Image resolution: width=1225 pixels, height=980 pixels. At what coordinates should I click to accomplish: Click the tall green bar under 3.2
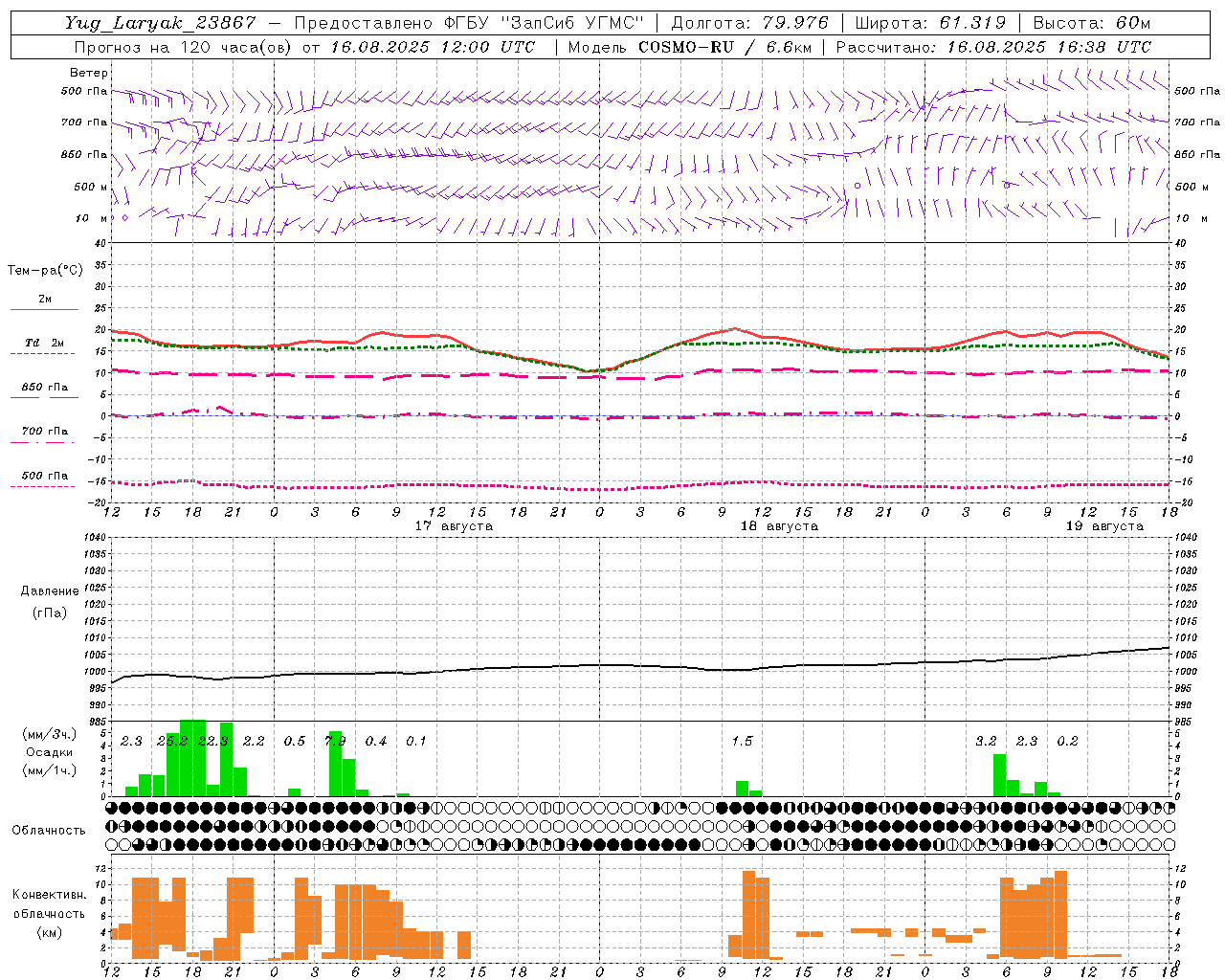999,775
